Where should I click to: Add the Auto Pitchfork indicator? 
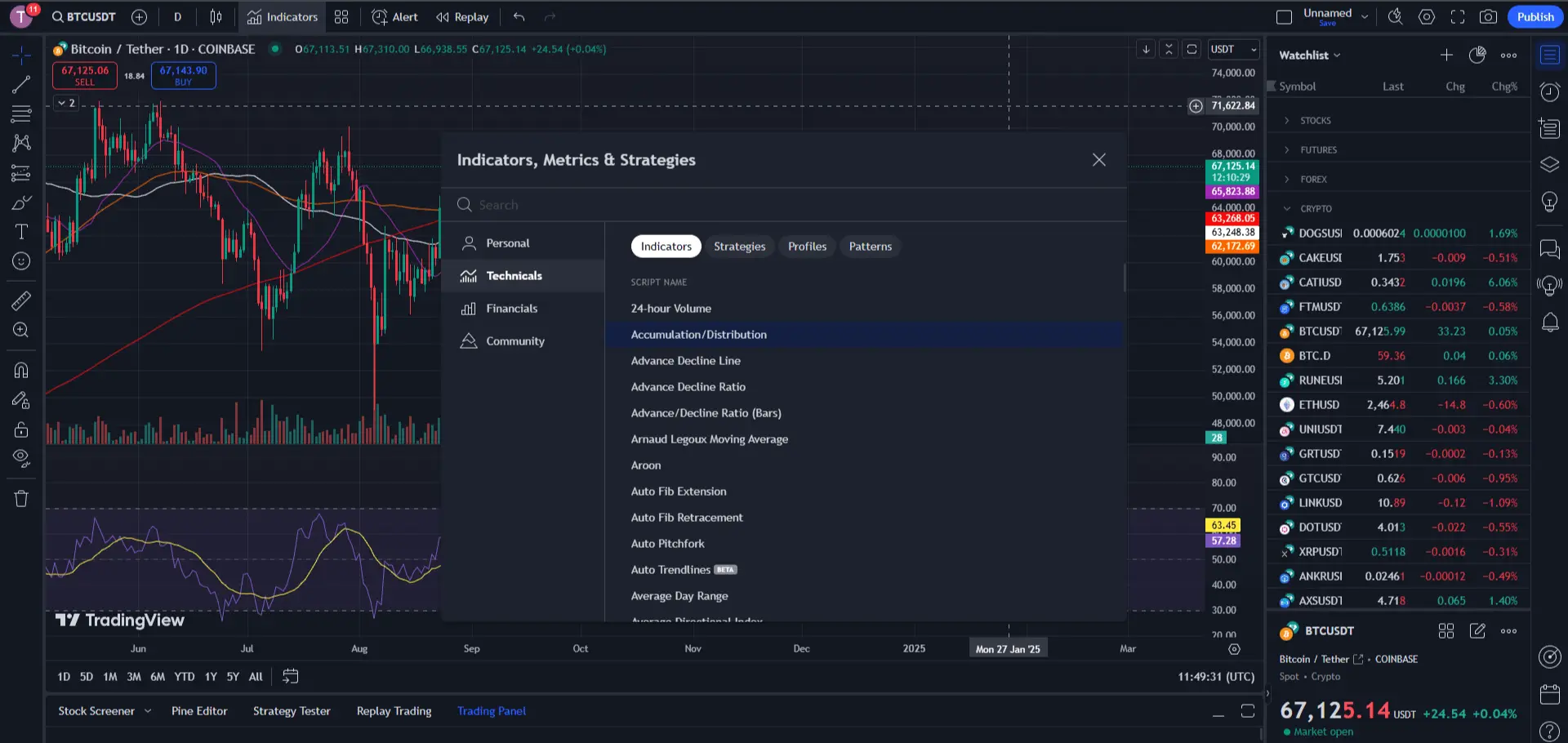click(864, 544)
